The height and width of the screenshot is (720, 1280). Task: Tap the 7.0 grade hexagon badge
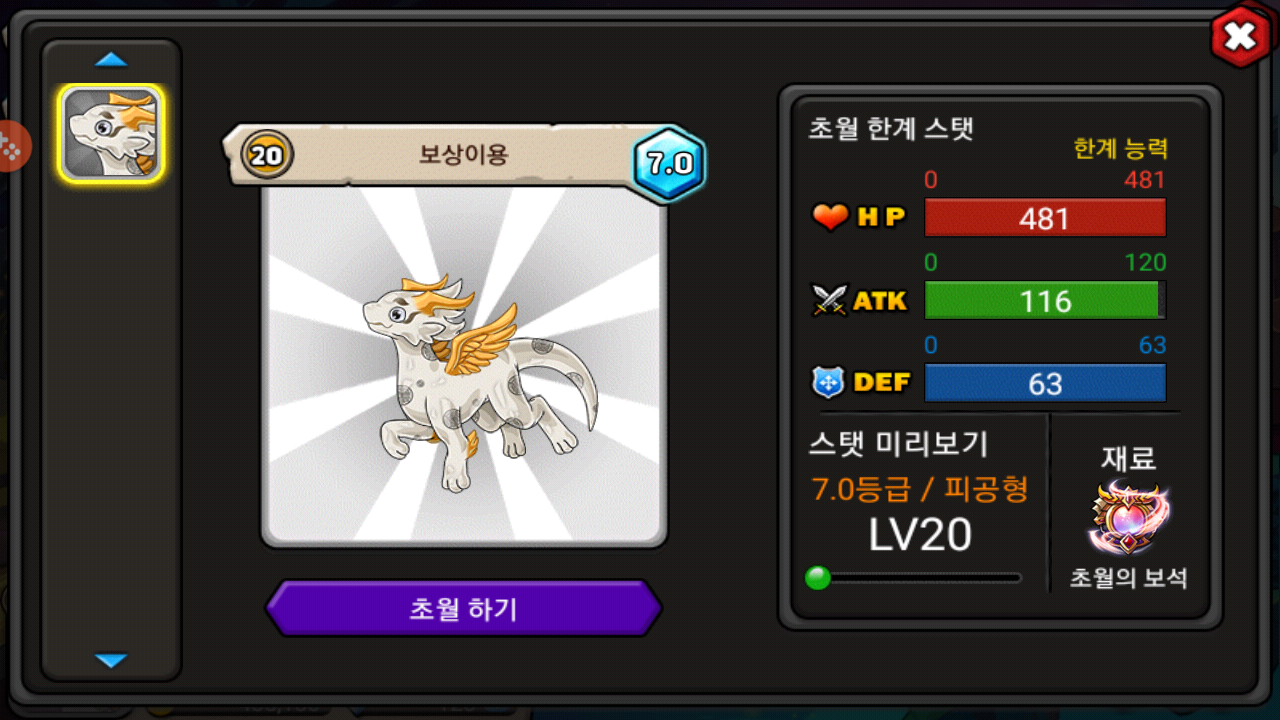point(669,163)
